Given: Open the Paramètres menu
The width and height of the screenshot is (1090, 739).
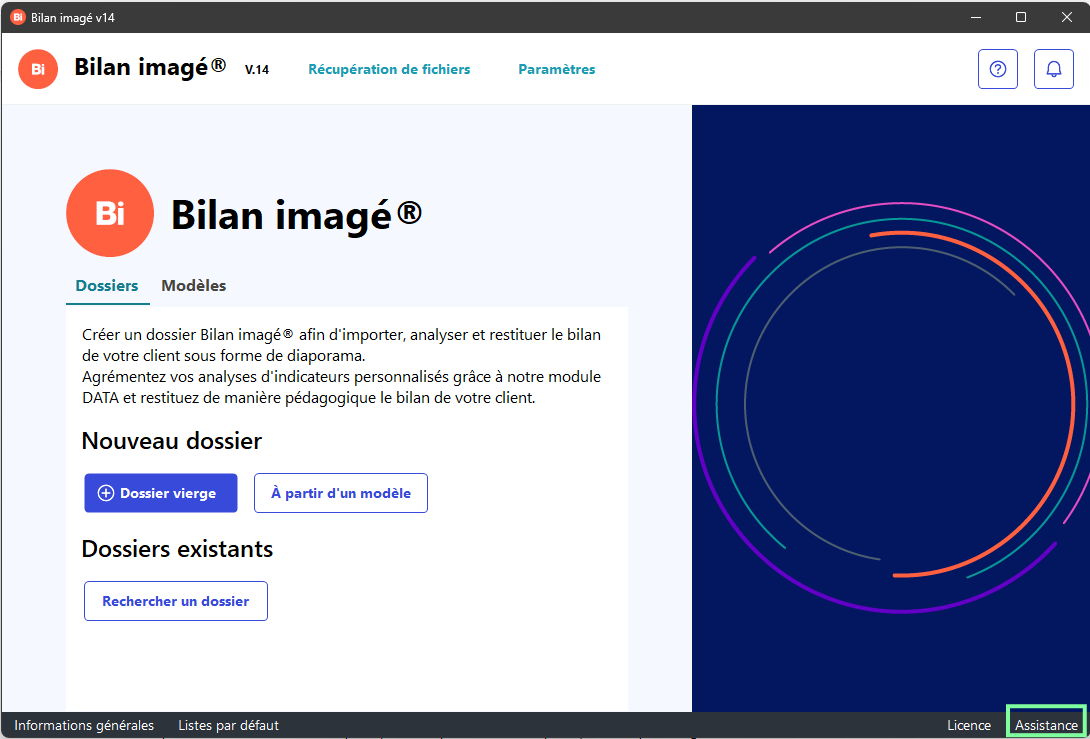Looking at the screenshot, I should point(557,69).
